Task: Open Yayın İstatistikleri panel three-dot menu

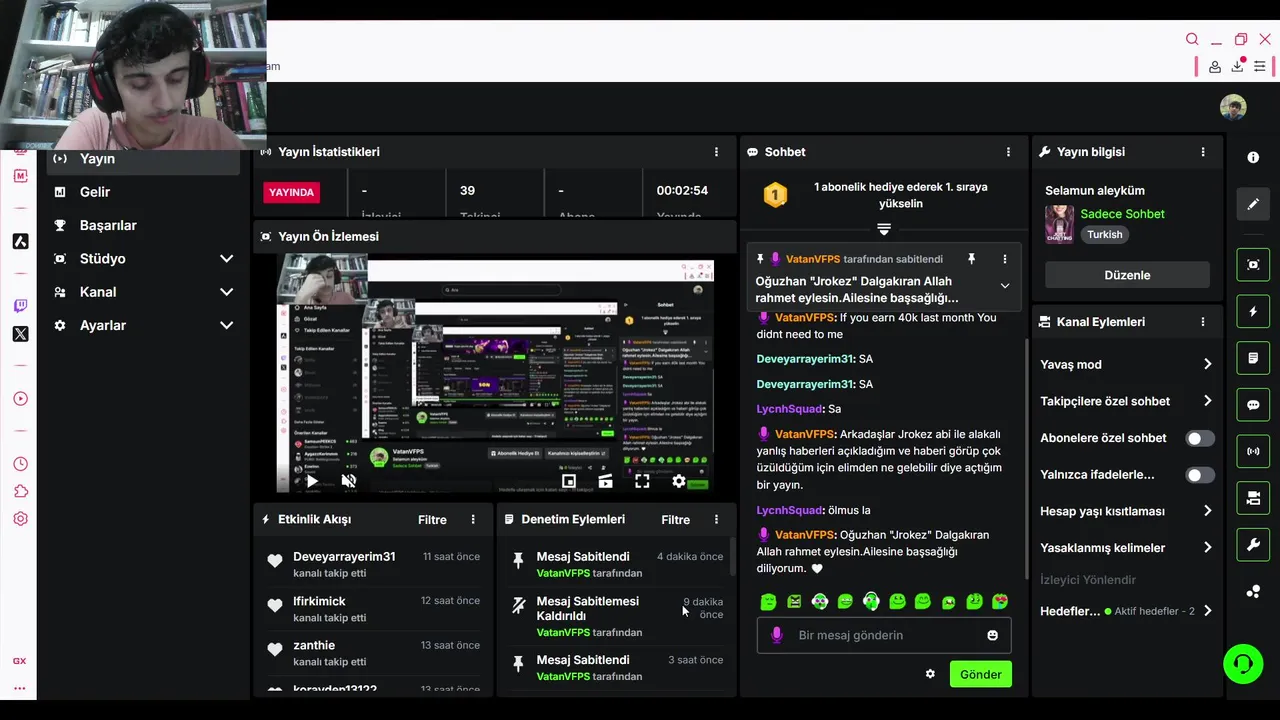Action: pyautogui.click(x=716, y=152)
